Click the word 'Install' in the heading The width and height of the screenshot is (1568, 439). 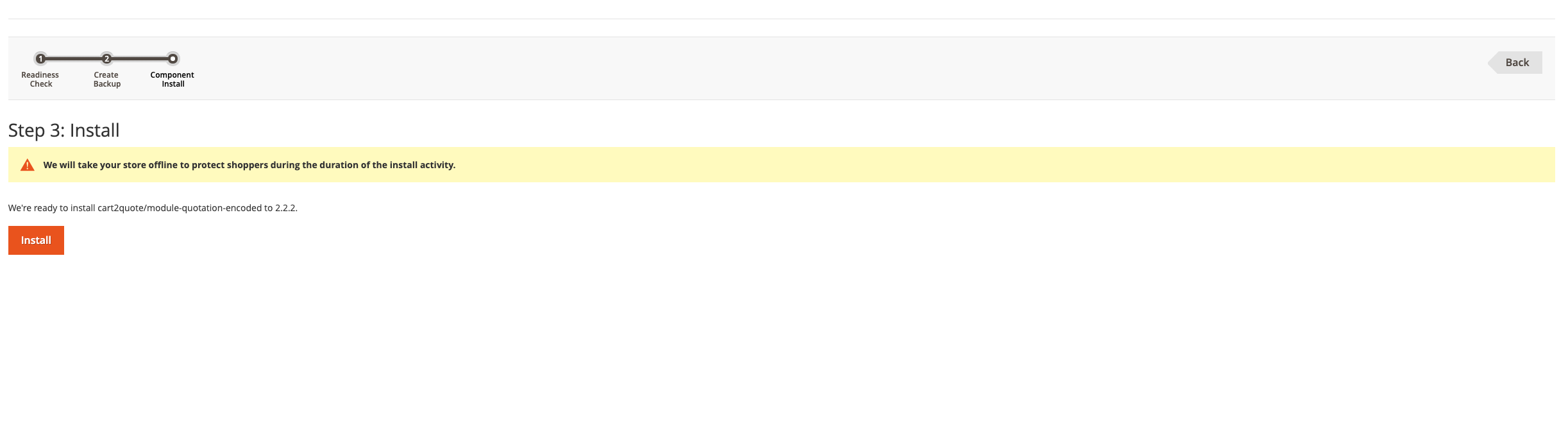94,130
